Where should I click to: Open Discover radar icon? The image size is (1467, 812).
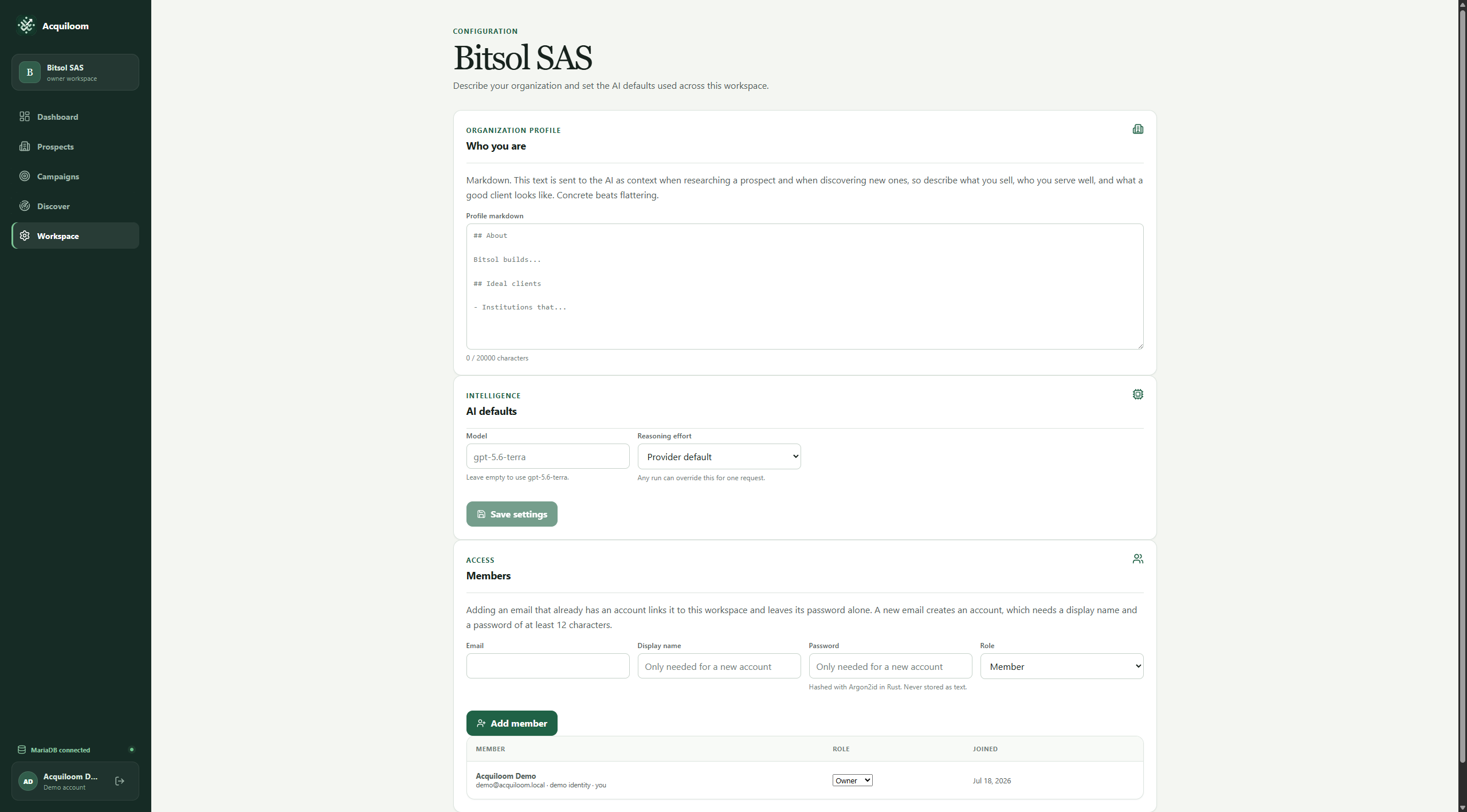25,206
